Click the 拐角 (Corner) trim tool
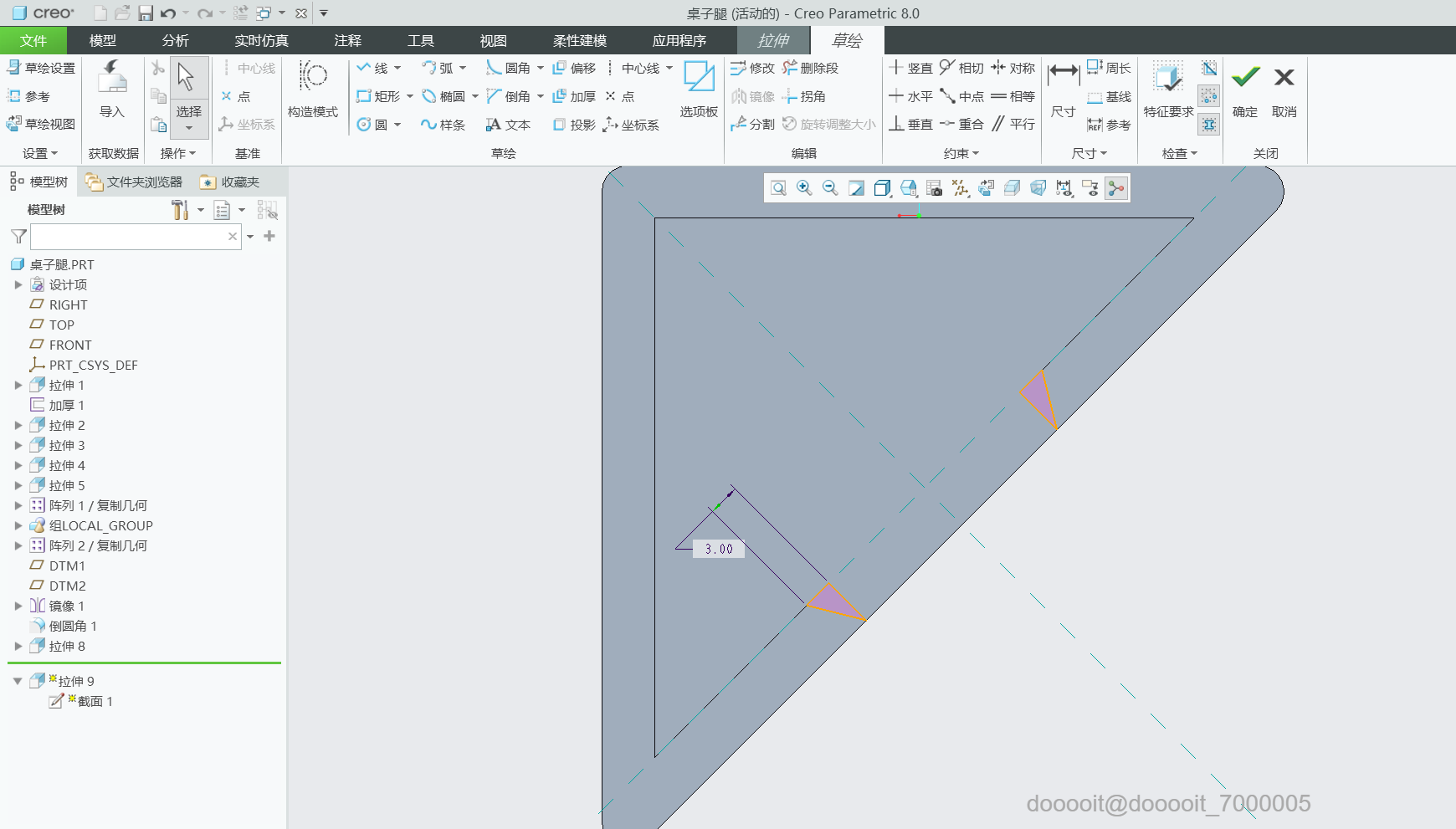The width and height of the screenshot is (1456, 829). (x=803, y=96)
